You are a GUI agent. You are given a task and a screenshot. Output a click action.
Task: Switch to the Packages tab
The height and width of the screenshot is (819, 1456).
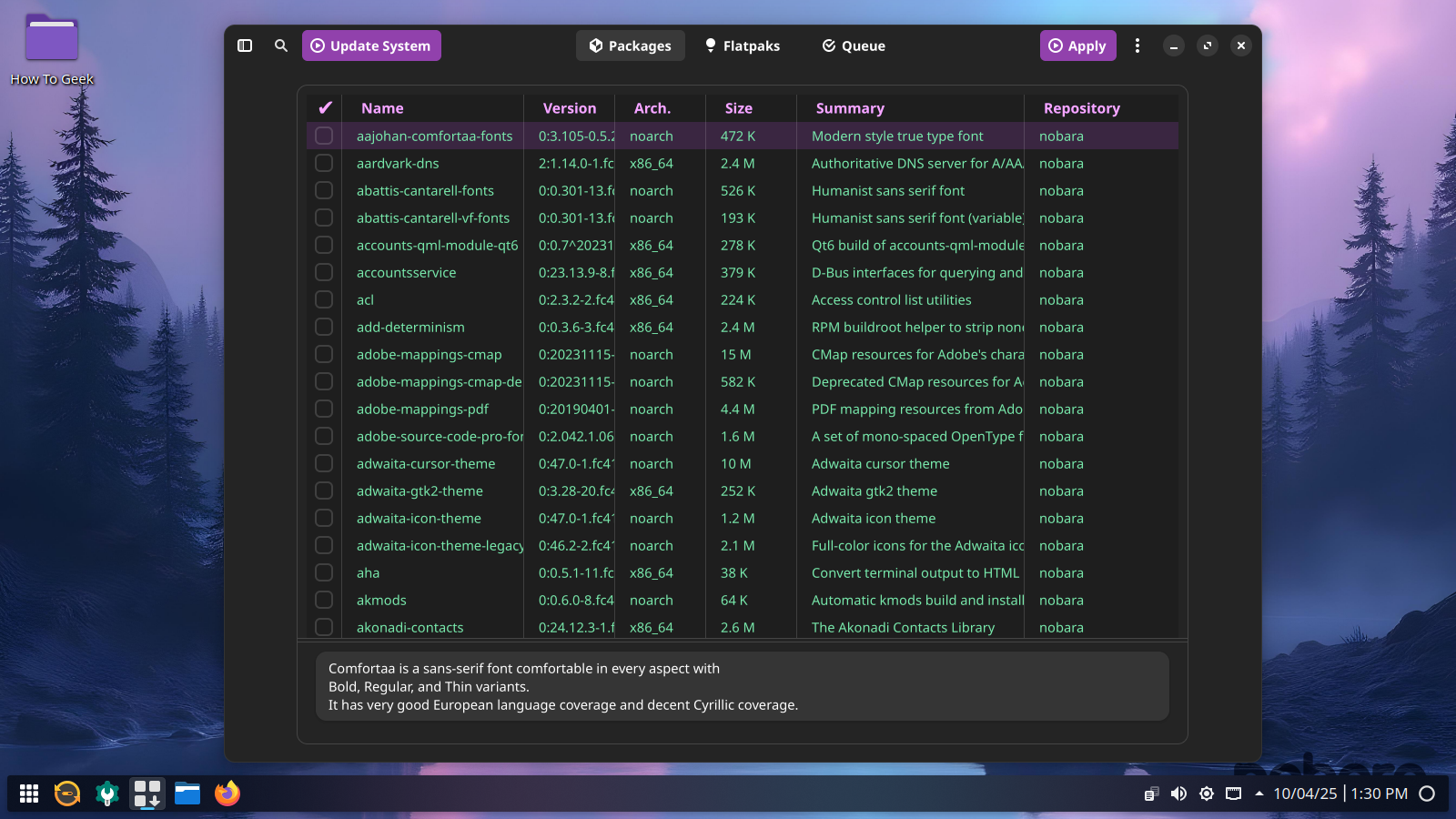(x=630, y=45)
